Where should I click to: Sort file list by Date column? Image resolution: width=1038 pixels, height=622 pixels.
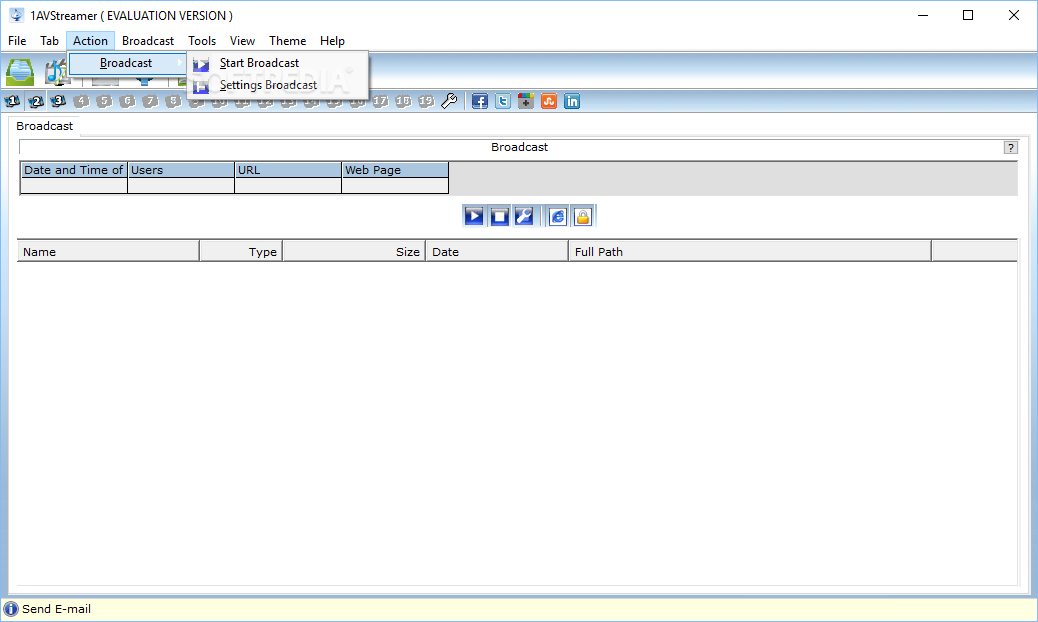(497, 251)
